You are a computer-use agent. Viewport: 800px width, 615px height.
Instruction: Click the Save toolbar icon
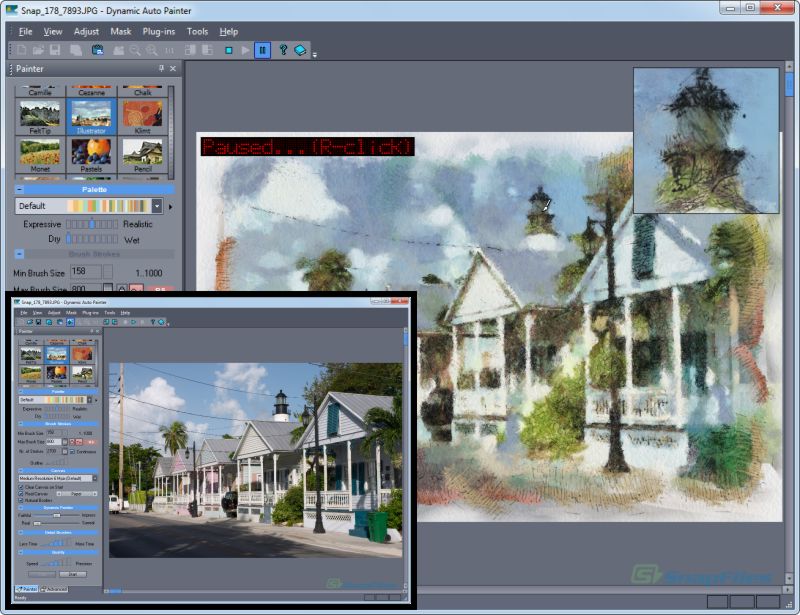[54, 48]
